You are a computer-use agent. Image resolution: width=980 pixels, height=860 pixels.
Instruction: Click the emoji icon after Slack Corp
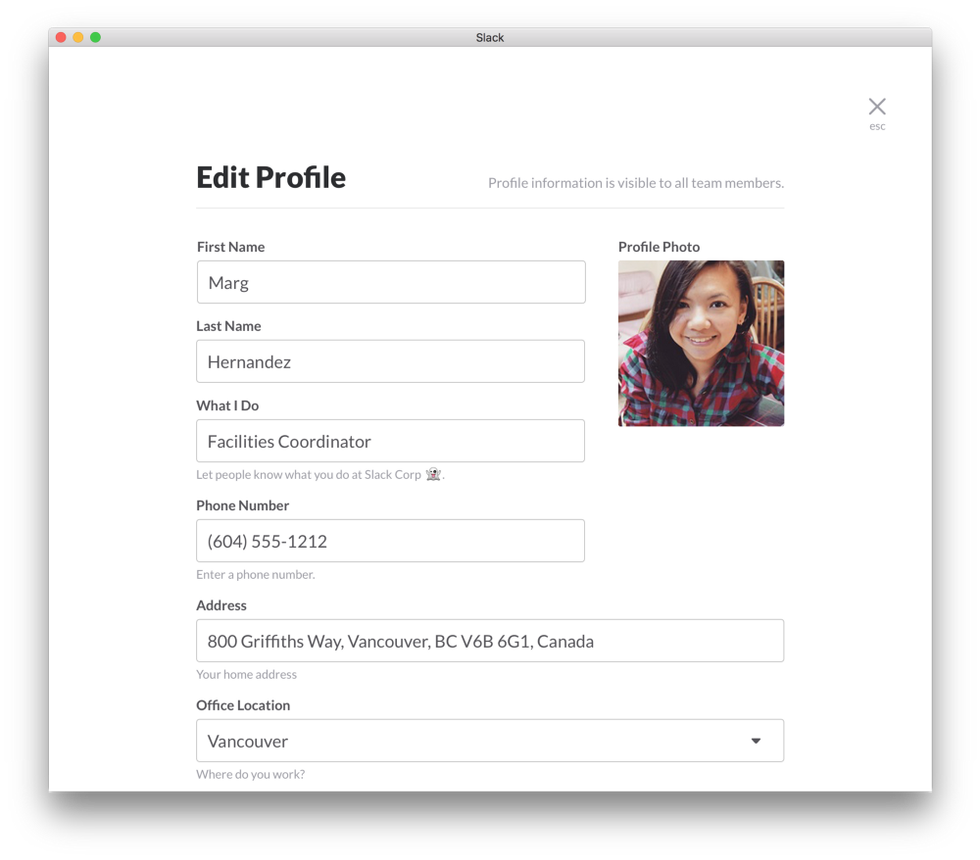pyautogui.click(x=433, y=475)
